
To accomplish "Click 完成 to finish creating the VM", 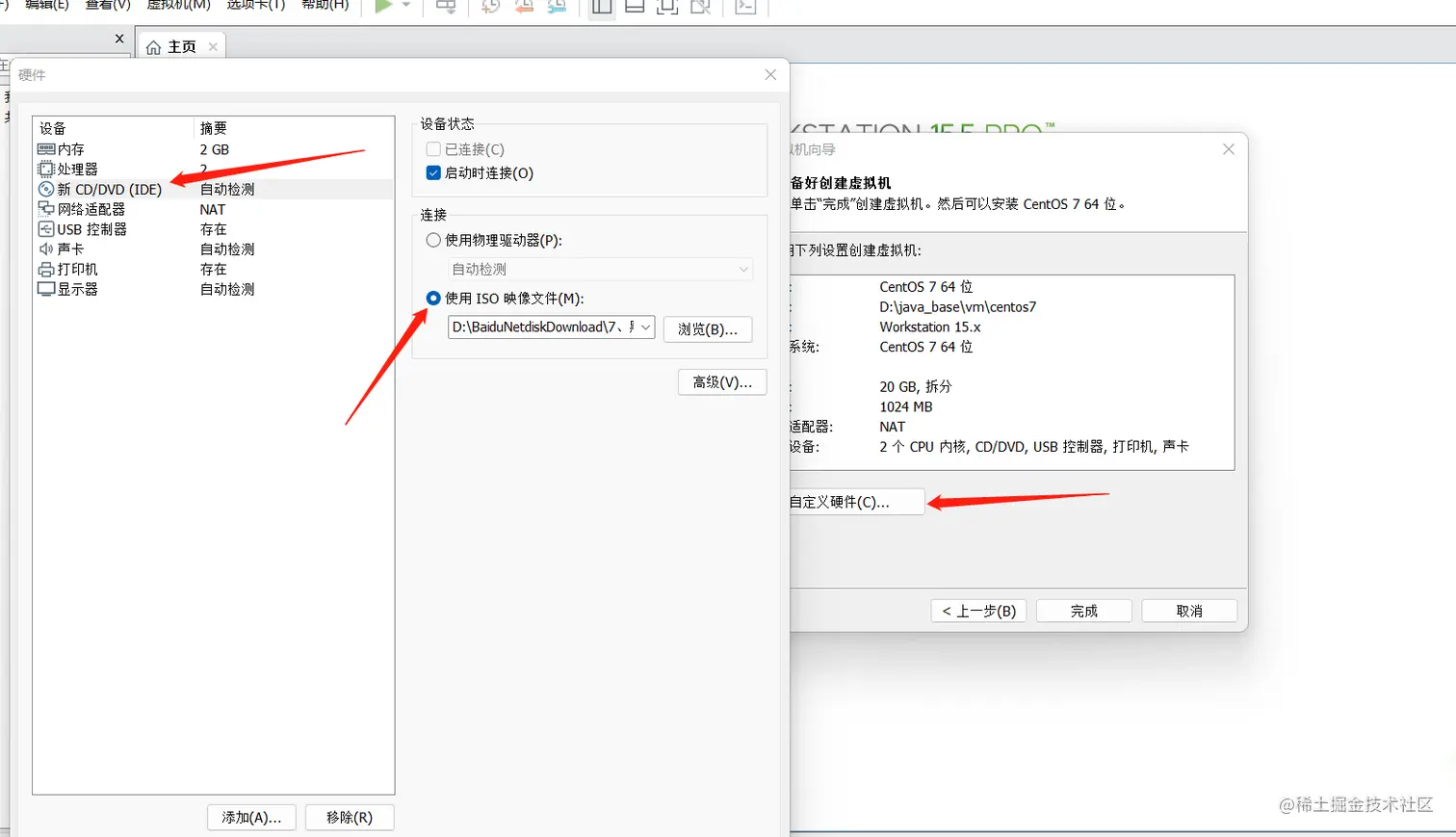I will pos(1082,610).
